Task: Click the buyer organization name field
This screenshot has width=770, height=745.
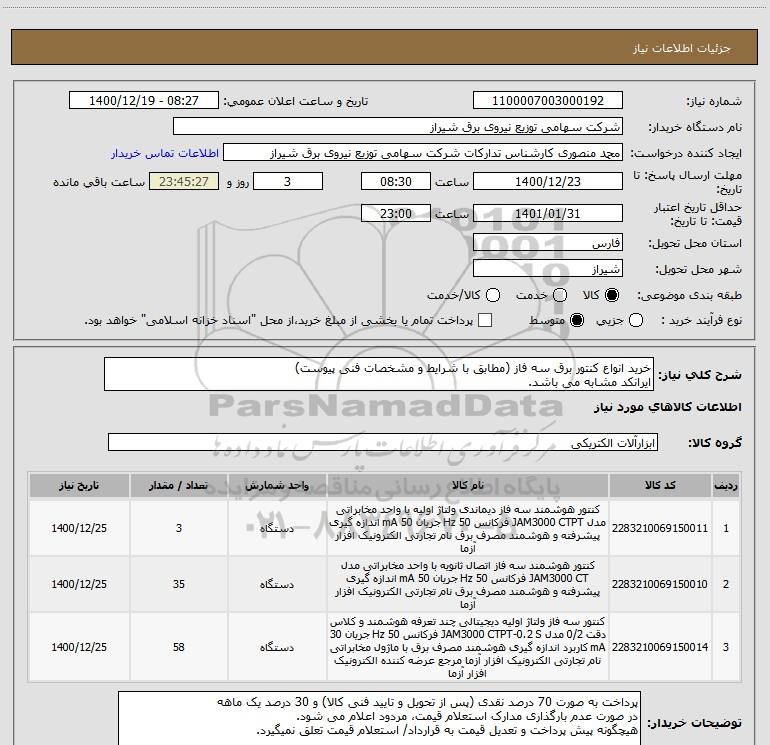Action: (x=398, y=127)
